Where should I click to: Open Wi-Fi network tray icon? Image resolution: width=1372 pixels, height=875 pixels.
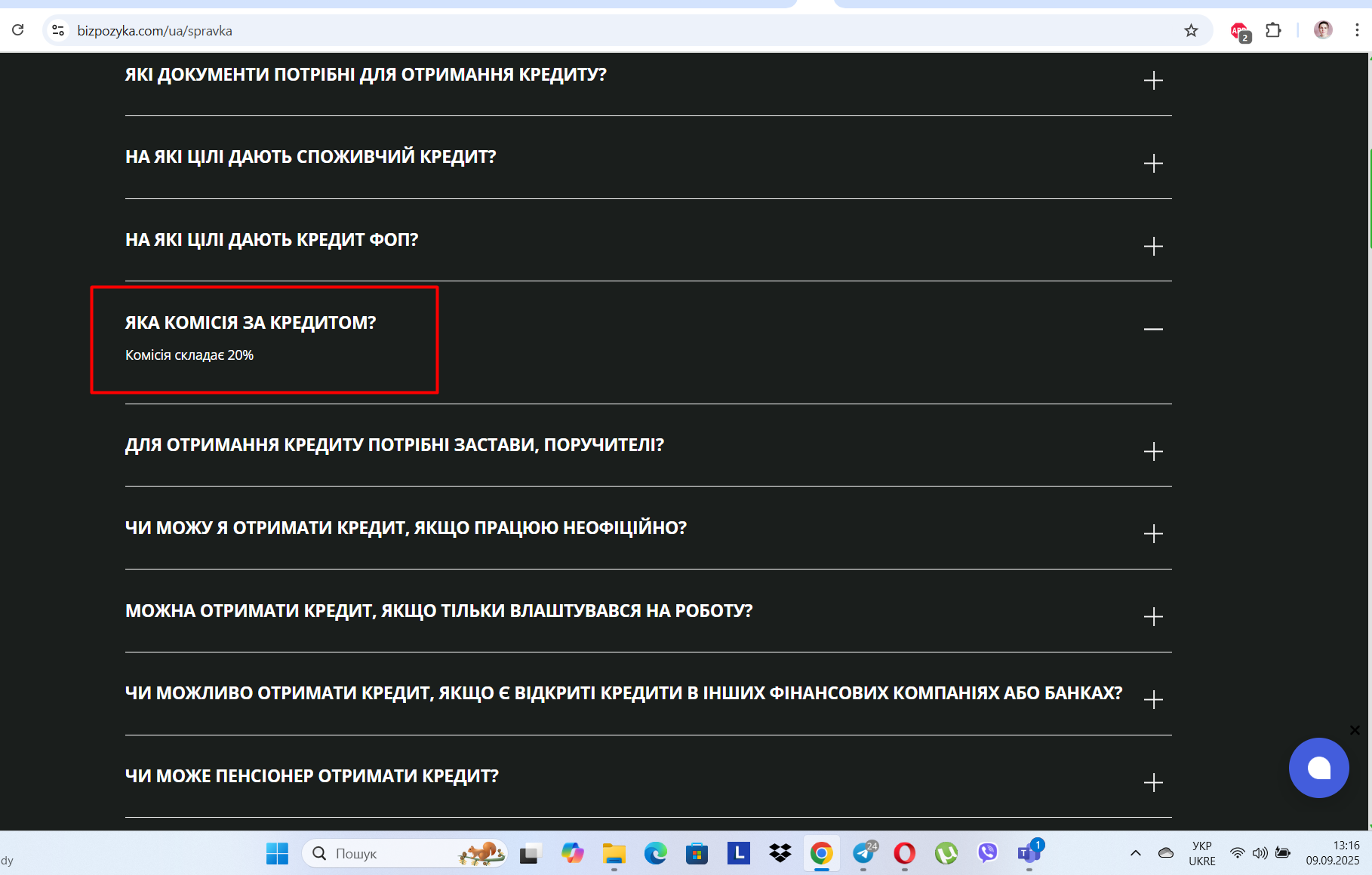point(1238,853)
